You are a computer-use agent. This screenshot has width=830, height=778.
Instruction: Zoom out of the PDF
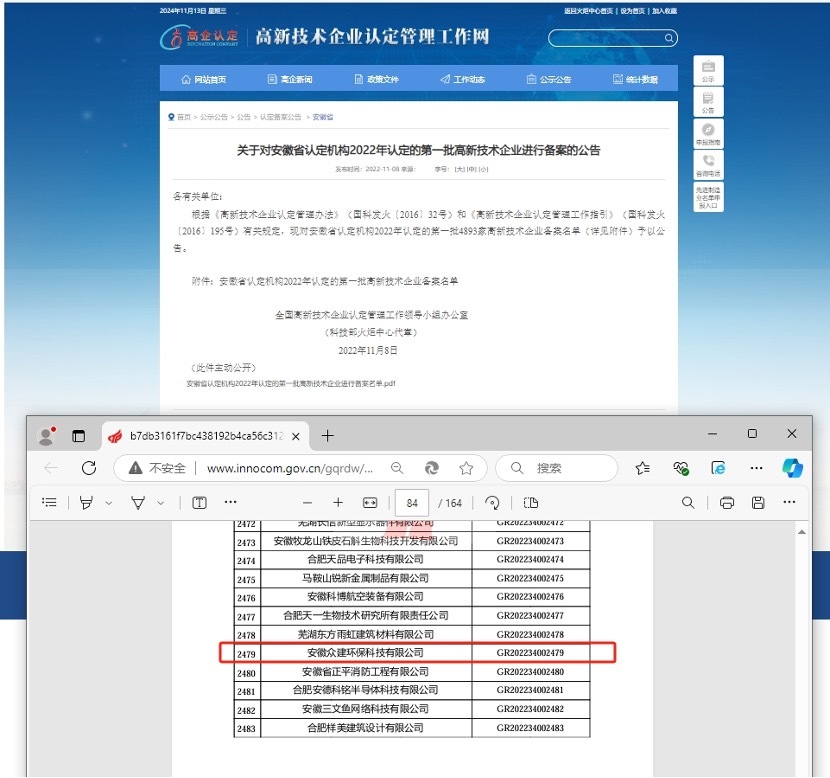click(x=308, y=503)
